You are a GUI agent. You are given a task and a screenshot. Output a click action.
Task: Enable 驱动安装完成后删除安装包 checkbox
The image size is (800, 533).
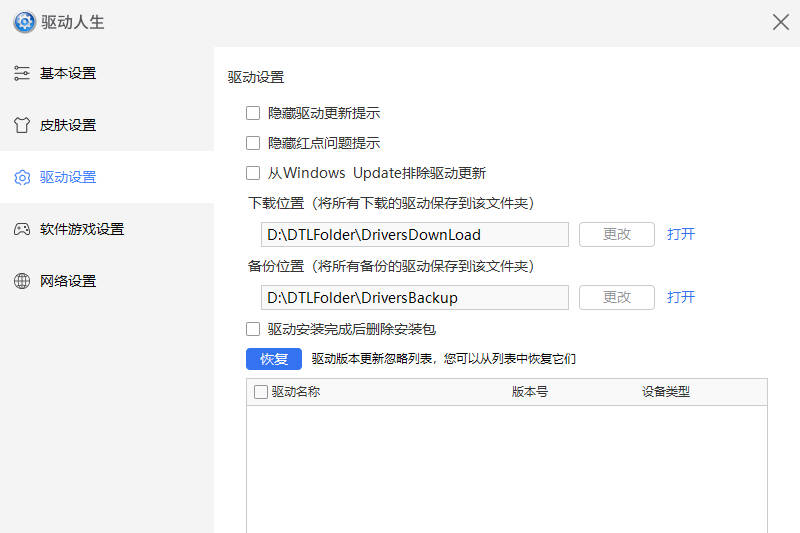pos(253,329)
